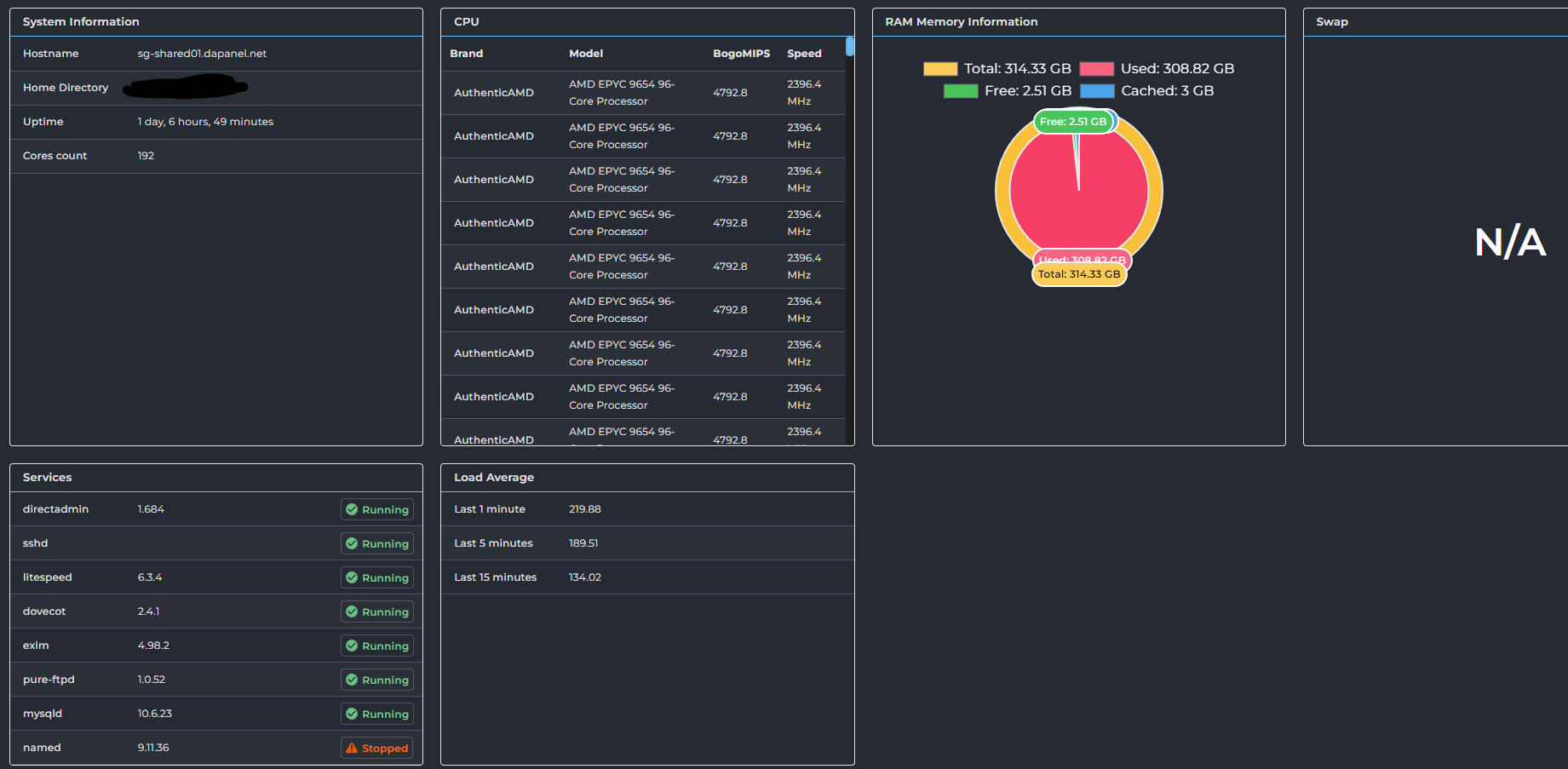Viewport: 1568px width, 769px height.
Task: Click the litespeed status check icon
Action: point(352,577)
